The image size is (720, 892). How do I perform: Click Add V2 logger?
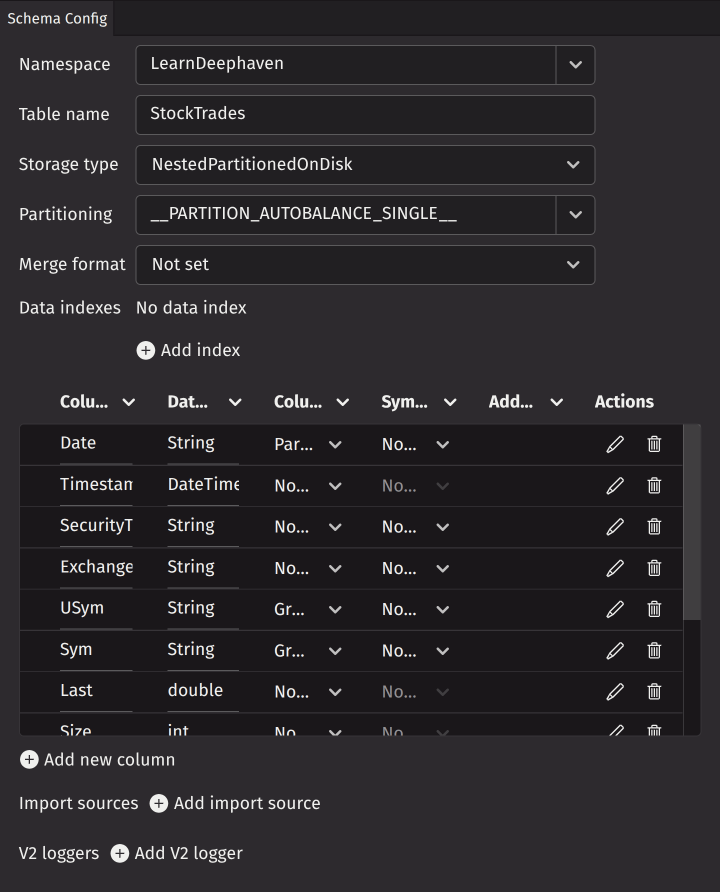coord(177,854)
